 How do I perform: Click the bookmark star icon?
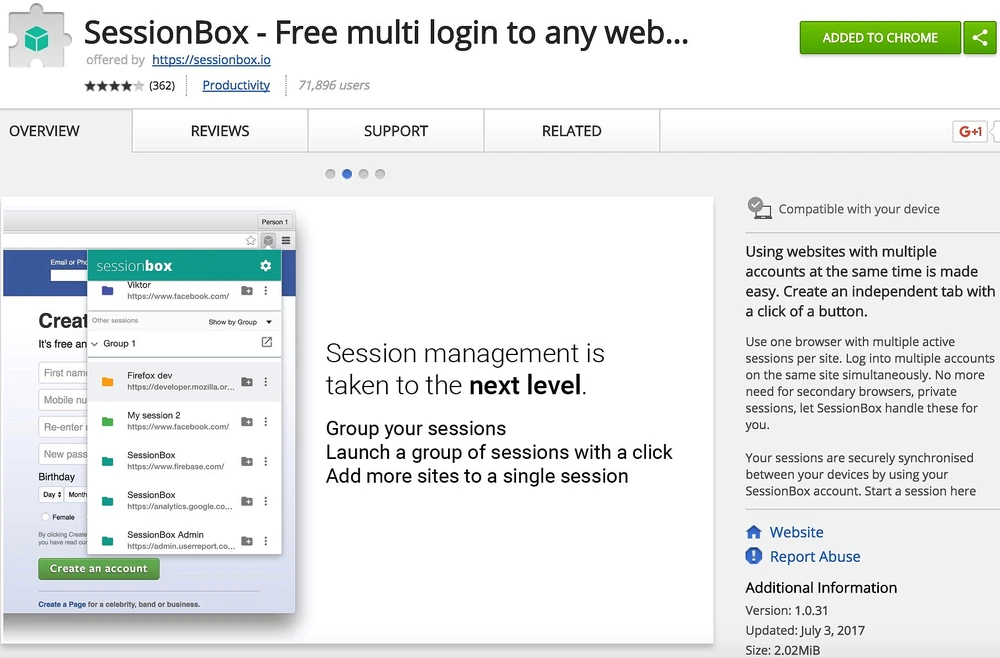(x=251, y=241)
